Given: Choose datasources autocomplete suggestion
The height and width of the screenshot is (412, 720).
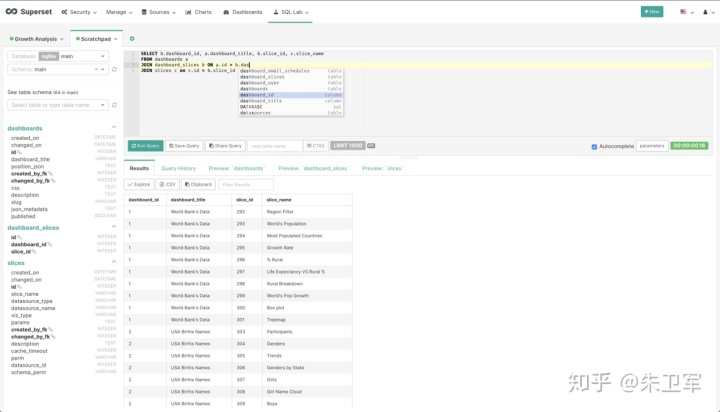Looking at the screenshot, I should click(291, 113).
